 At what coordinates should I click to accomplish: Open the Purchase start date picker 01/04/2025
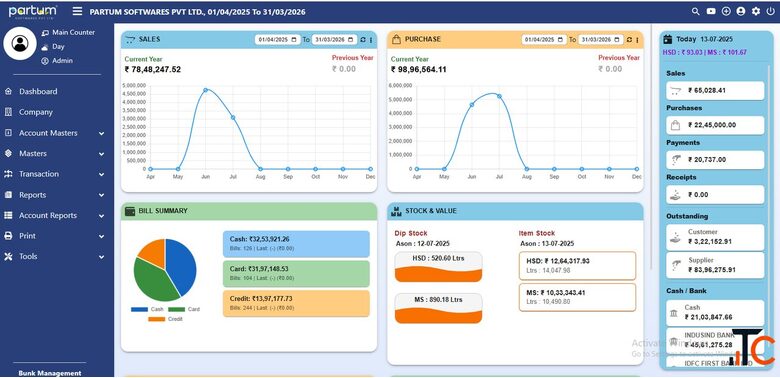(544, 40)
